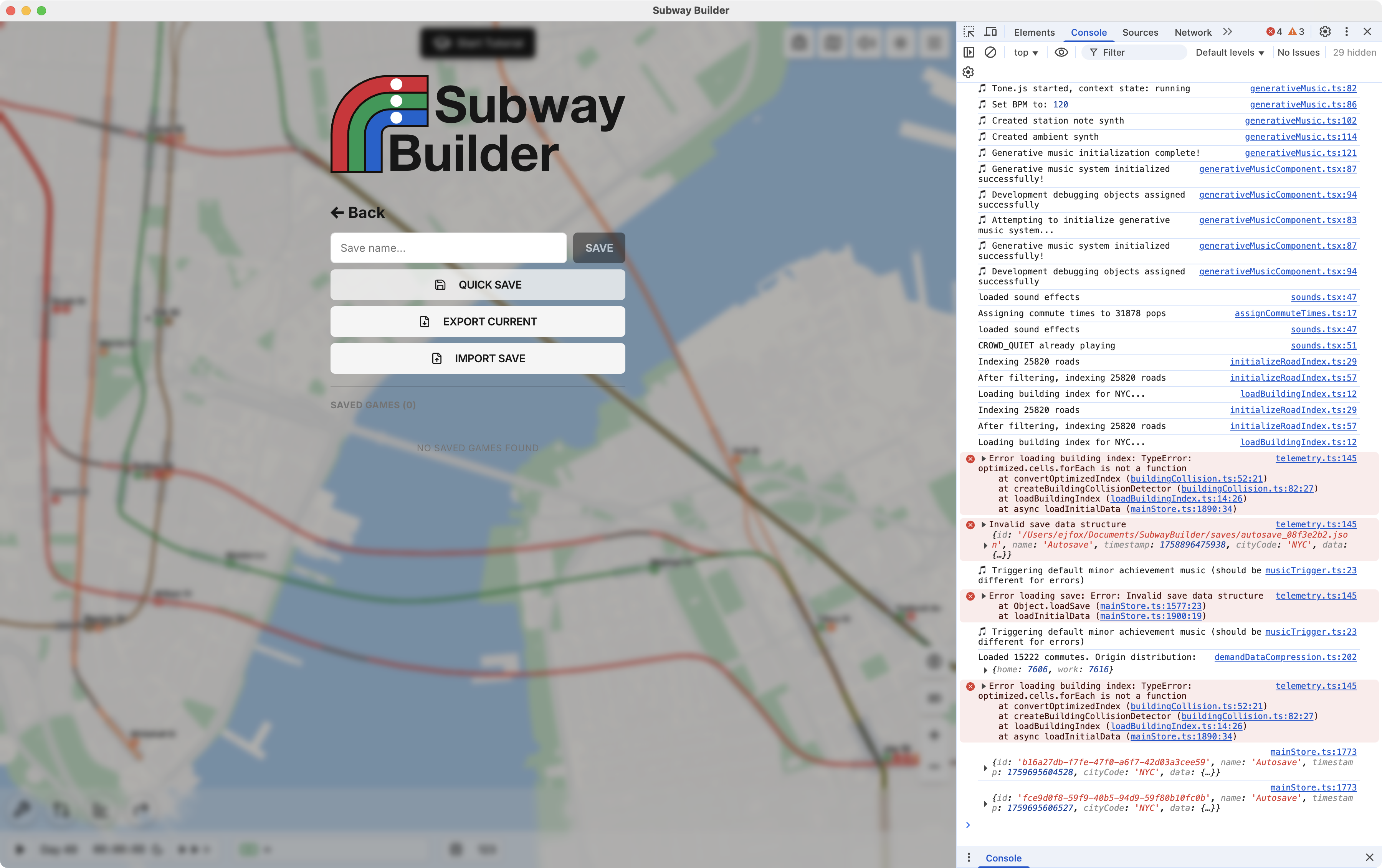
Task: Open DevTools settings gear in top bar
Action: click(1324, 32)
